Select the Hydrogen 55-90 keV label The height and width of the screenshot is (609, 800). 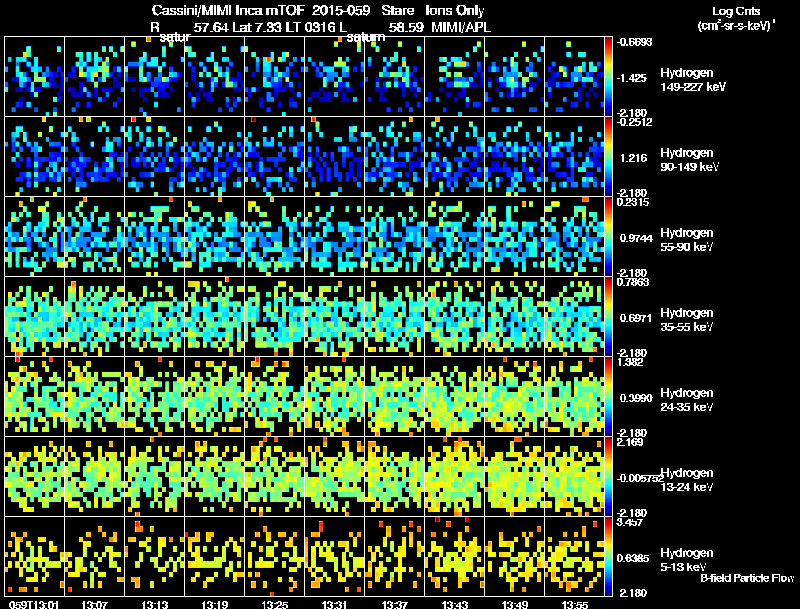click(x=687, y=240)
